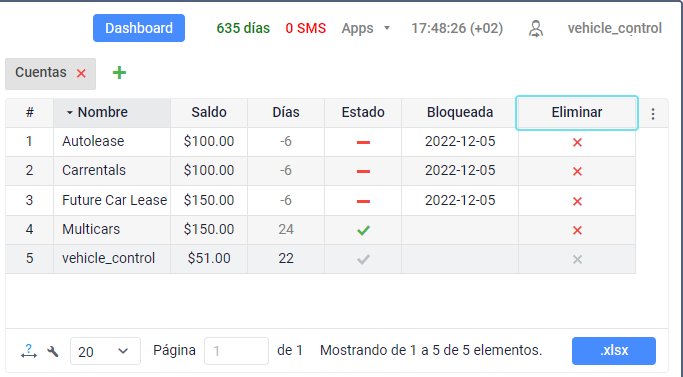
Task: Close the Cuentas tab
Action: pyautogui.click(x=81, y=73)
